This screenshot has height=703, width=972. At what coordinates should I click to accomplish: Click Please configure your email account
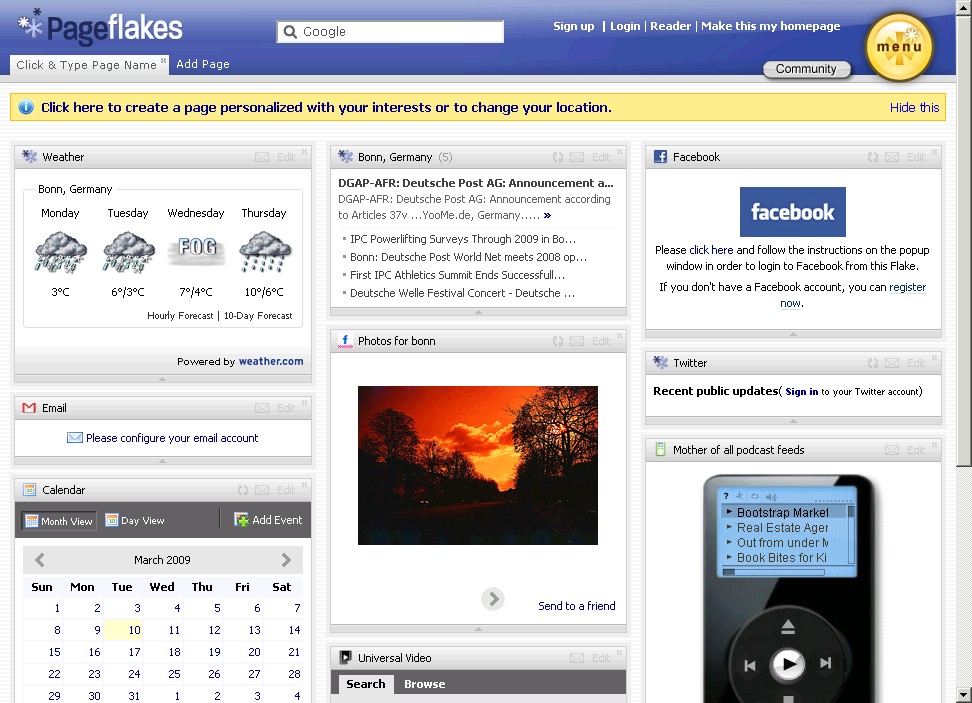[172, 438]
